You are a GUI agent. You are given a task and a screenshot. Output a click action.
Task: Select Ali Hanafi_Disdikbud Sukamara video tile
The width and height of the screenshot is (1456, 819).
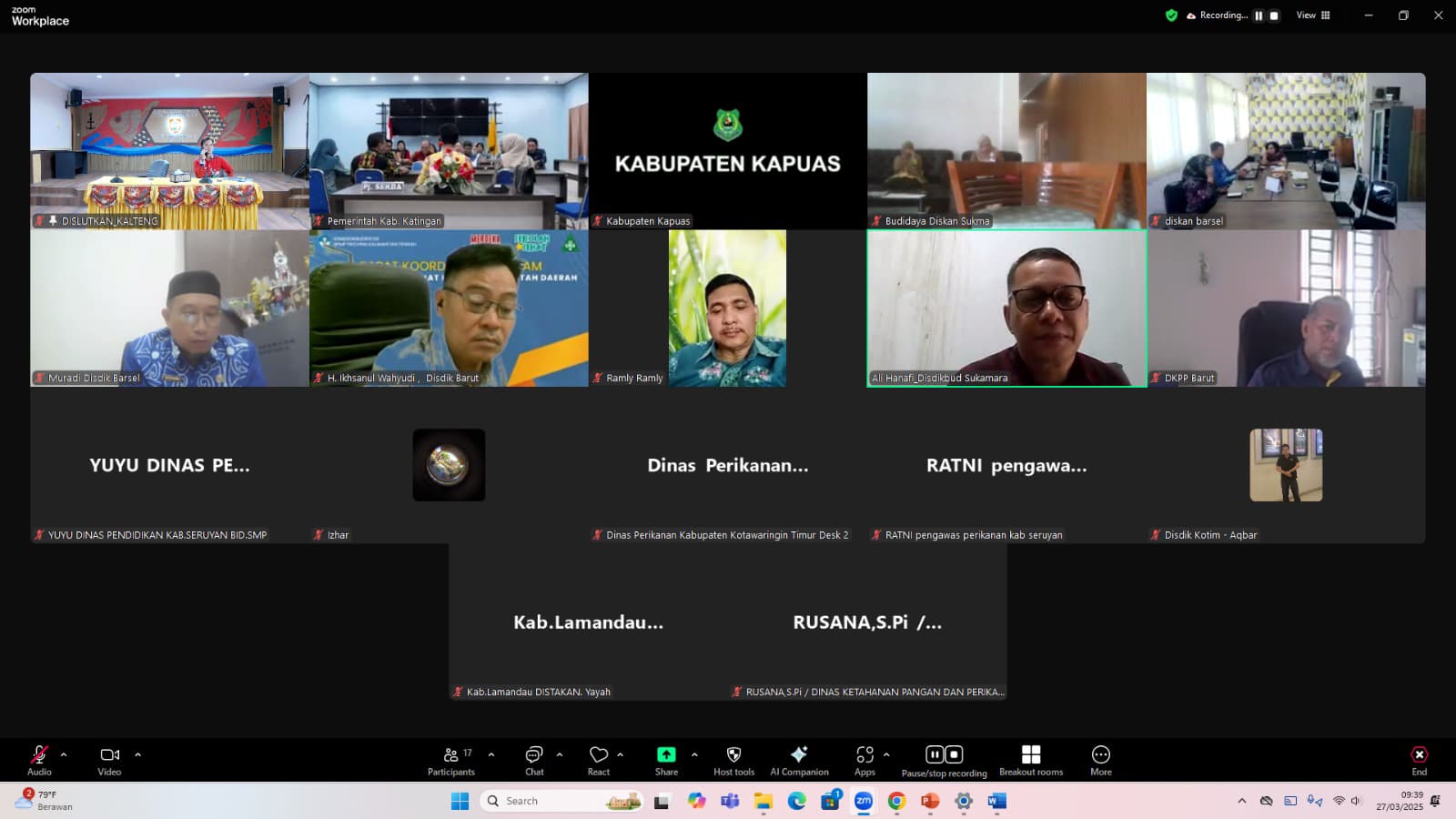point(1006,308)
